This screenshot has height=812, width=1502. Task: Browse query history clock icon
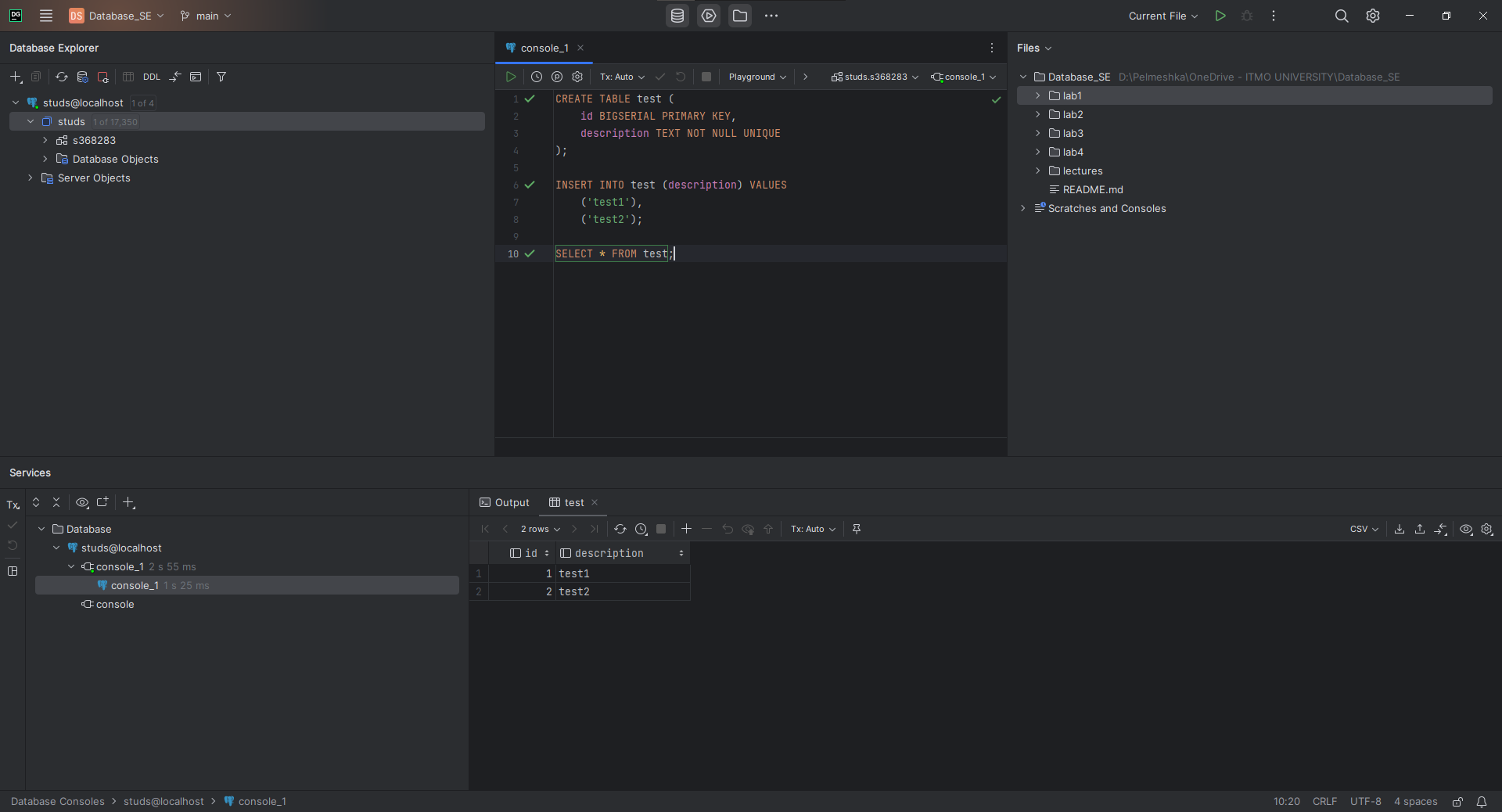coord(537,77)
